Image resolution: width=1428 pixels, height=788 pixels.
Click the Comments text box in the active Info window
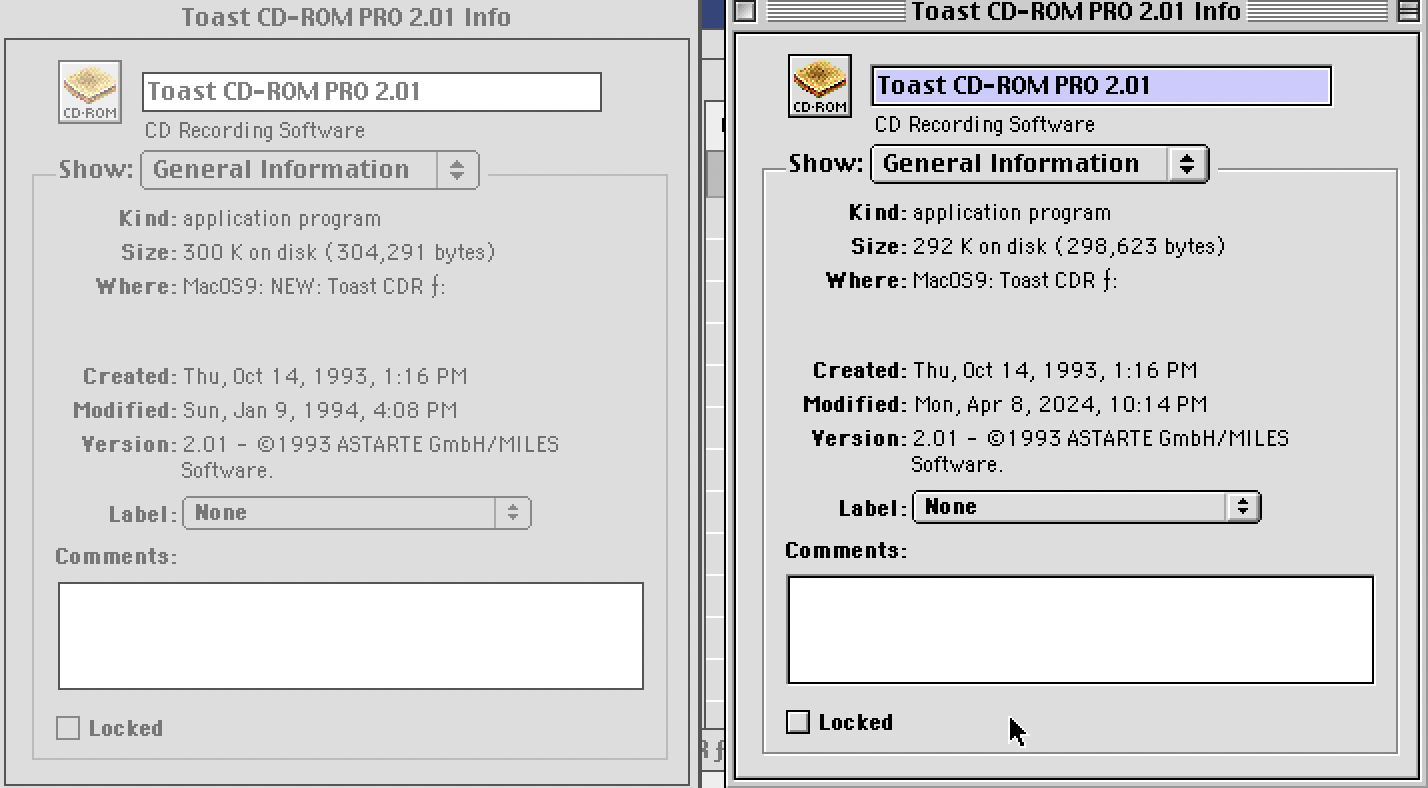(1081, 630)
